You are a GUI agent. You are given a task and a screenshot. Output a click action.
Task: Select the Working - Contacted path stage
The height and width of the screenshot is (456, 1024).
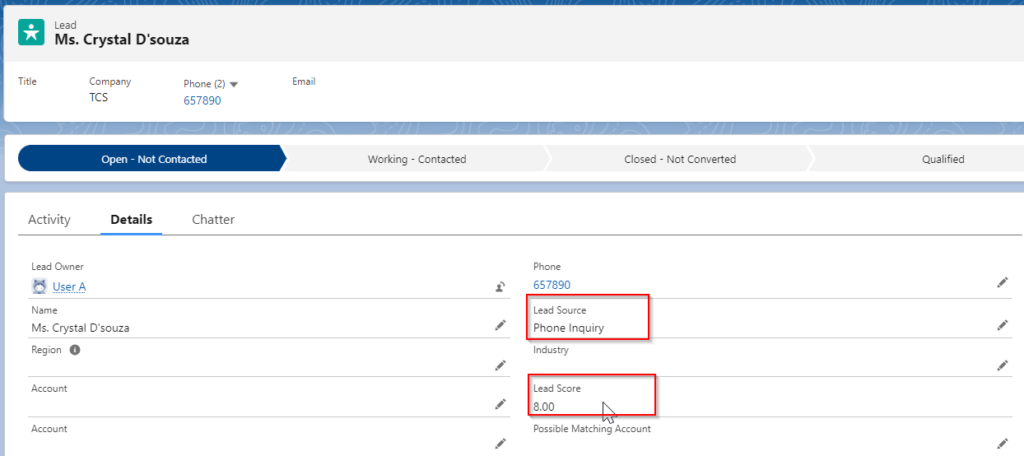416,159
